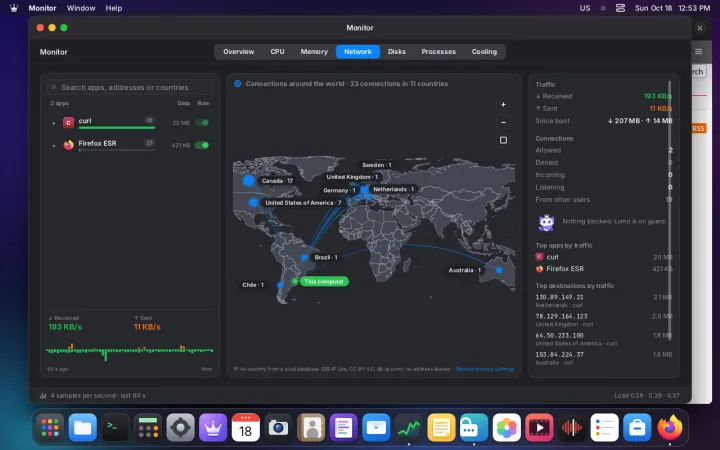Launch the Terminal from the dock
720x450 pixels.
click(x=115, y=428)
